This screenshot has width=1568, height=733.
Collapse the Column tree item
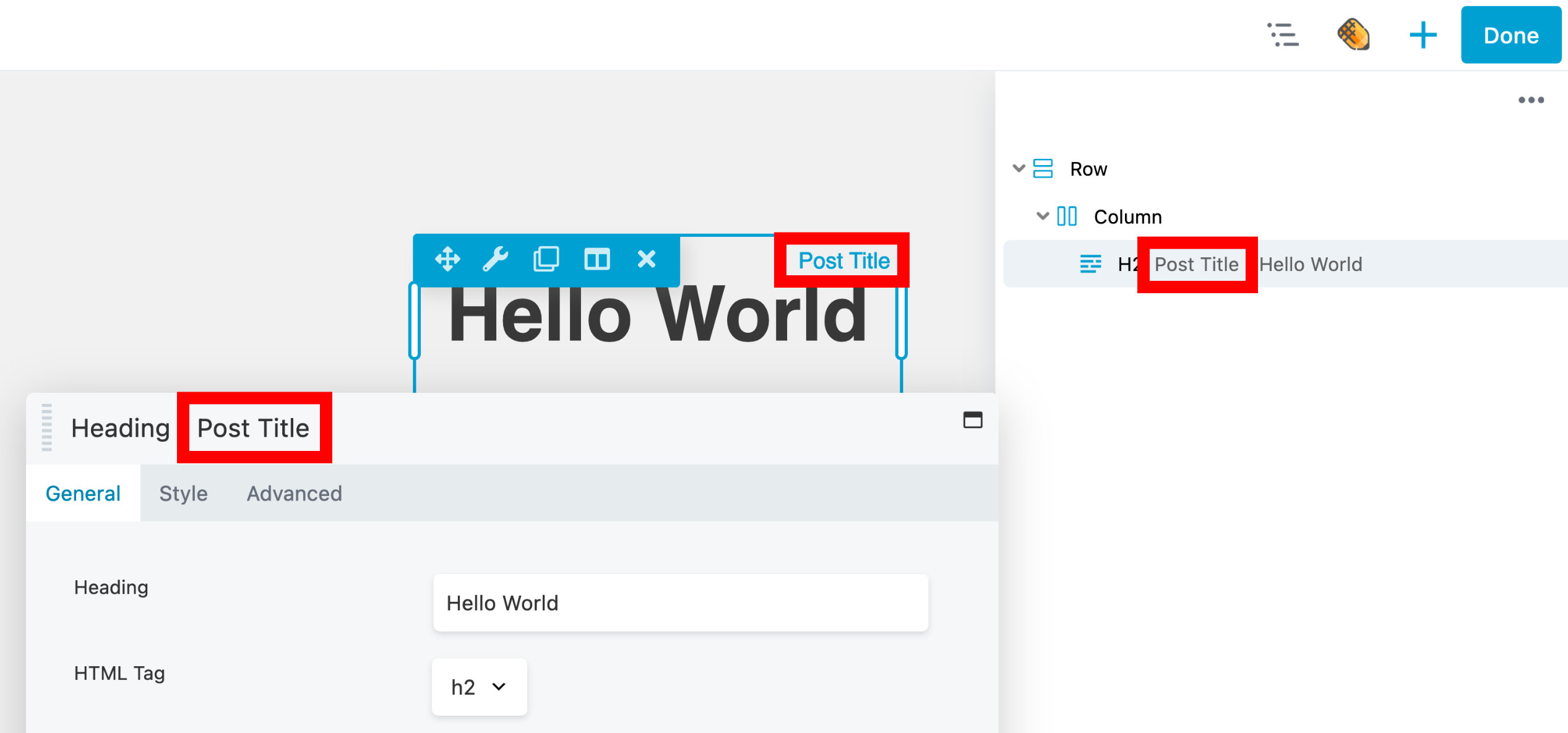pos(1043,216)
